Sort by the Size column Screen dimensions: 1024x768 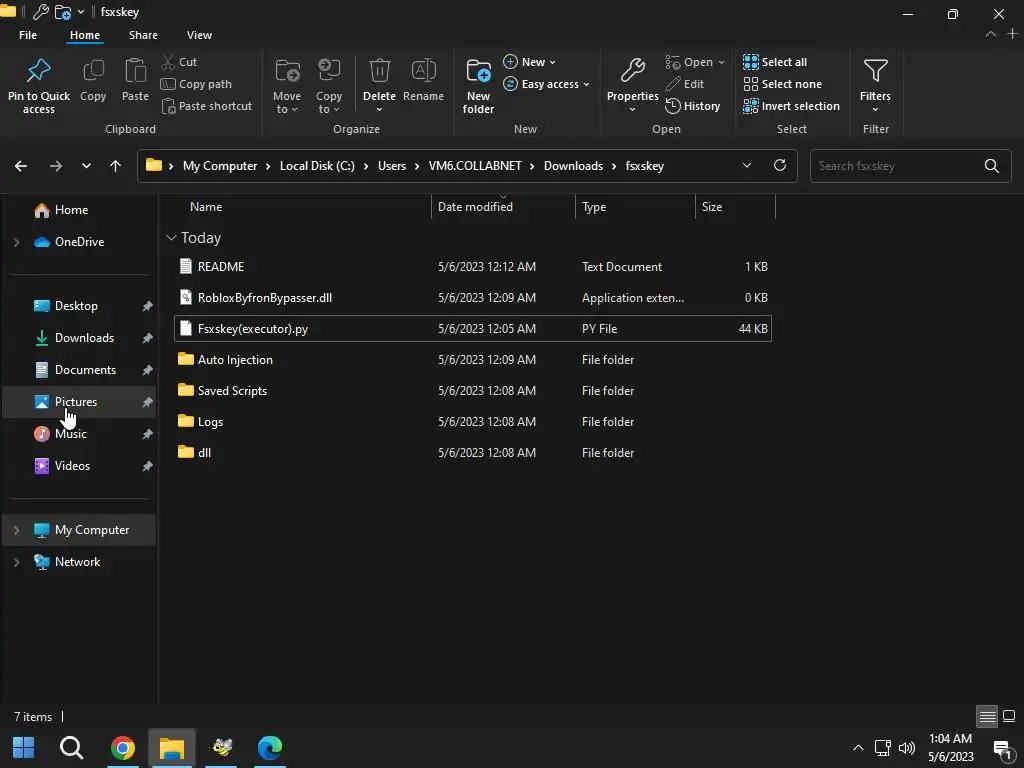click(712, 207)
